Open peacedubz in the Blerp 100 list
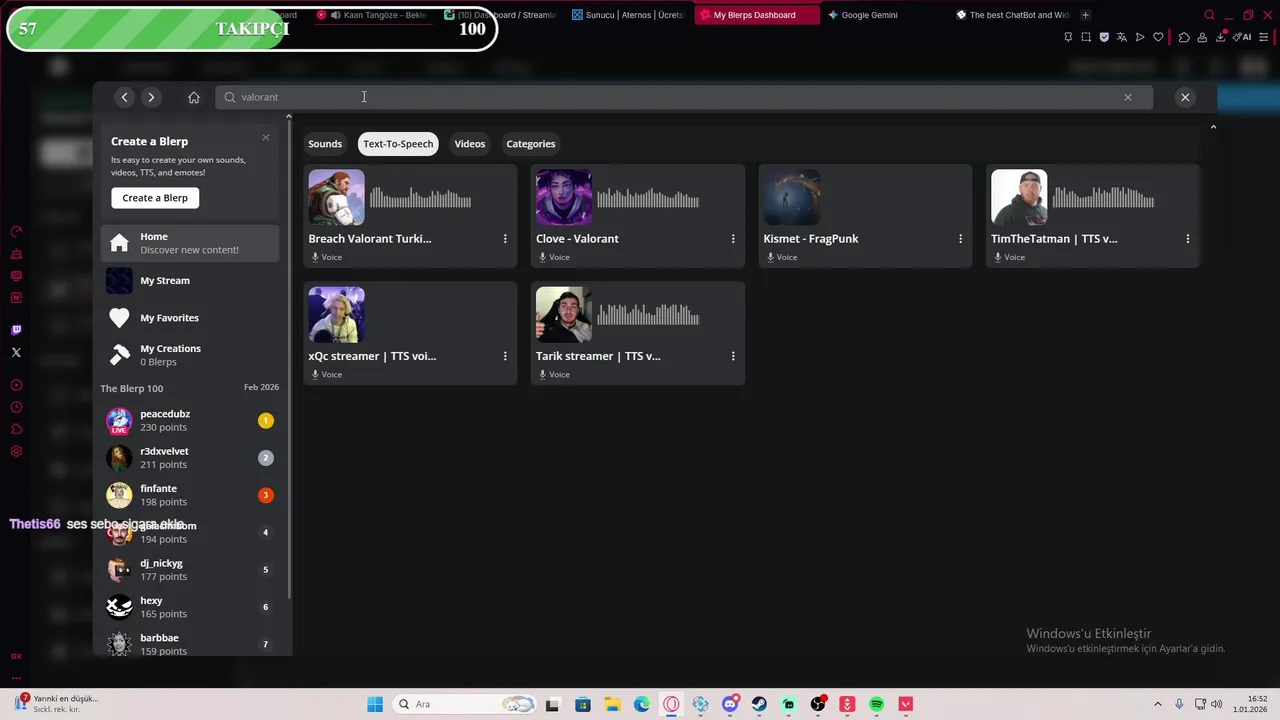The image size is (1280, 720). tap(190, 421)
